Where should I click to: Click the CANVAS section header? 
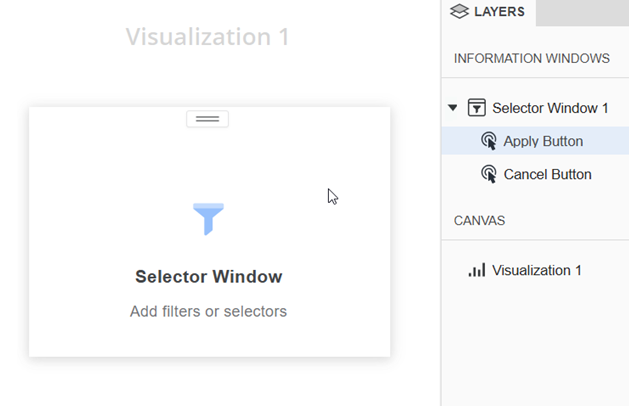[479, 220]
